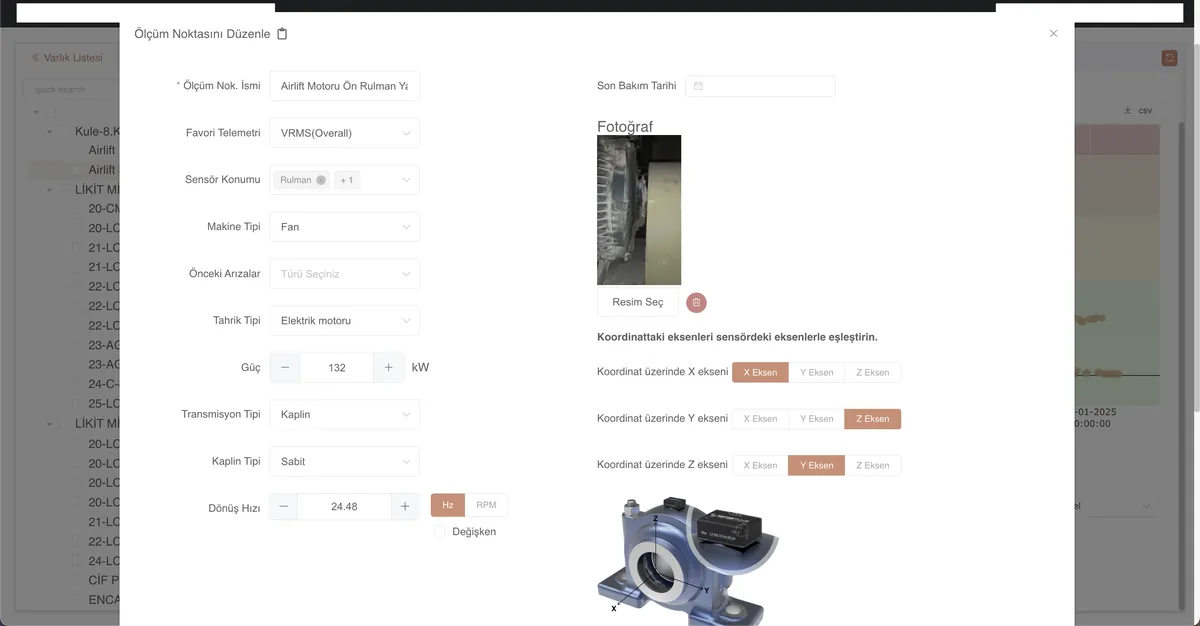
Task: Set X ekseni row to Z Eksen
Action: tap(873, 372)
